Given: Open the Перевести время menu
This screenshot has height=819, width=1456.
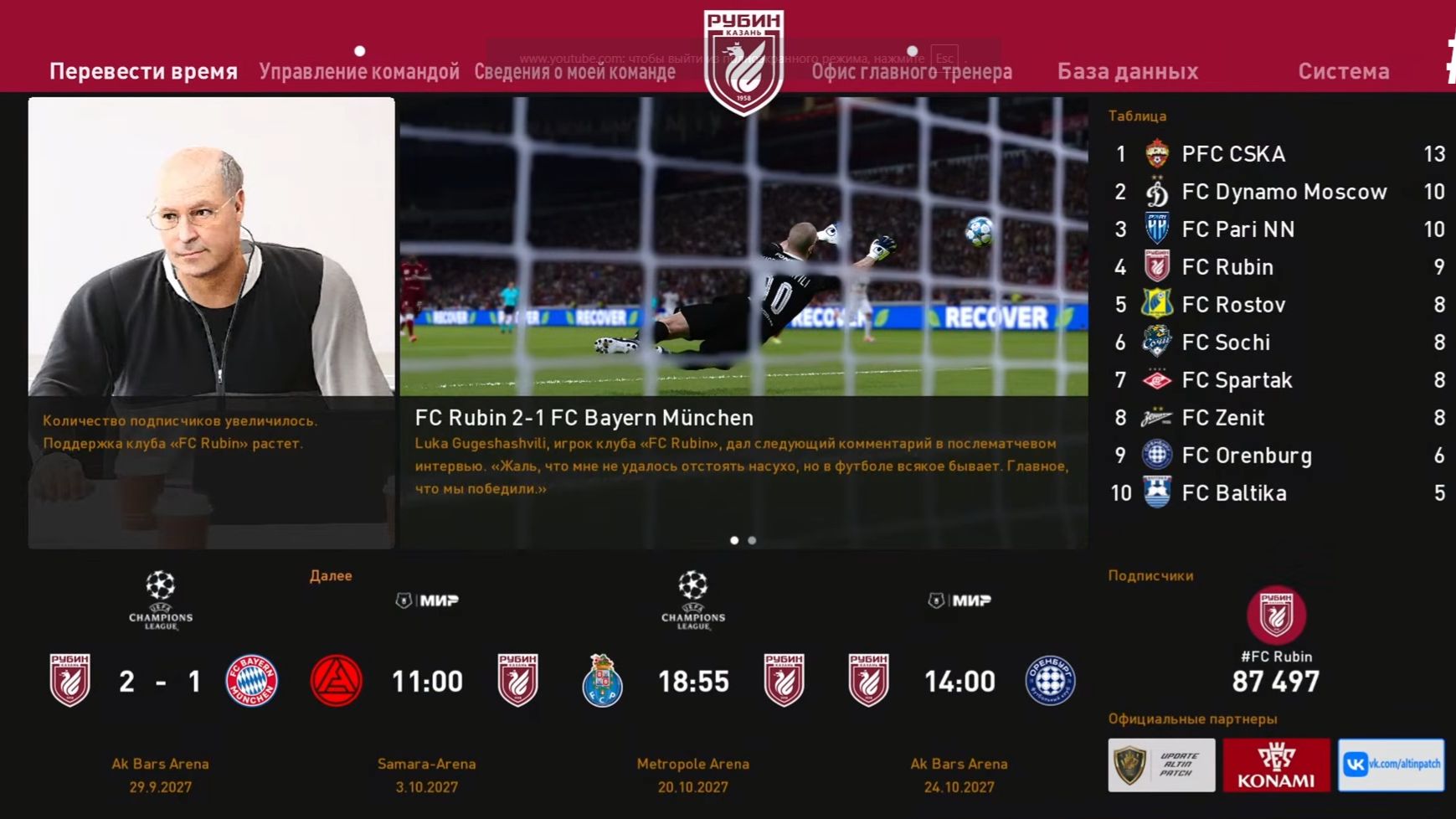Looking at the screenshot, I should click(x=143, y=71).
